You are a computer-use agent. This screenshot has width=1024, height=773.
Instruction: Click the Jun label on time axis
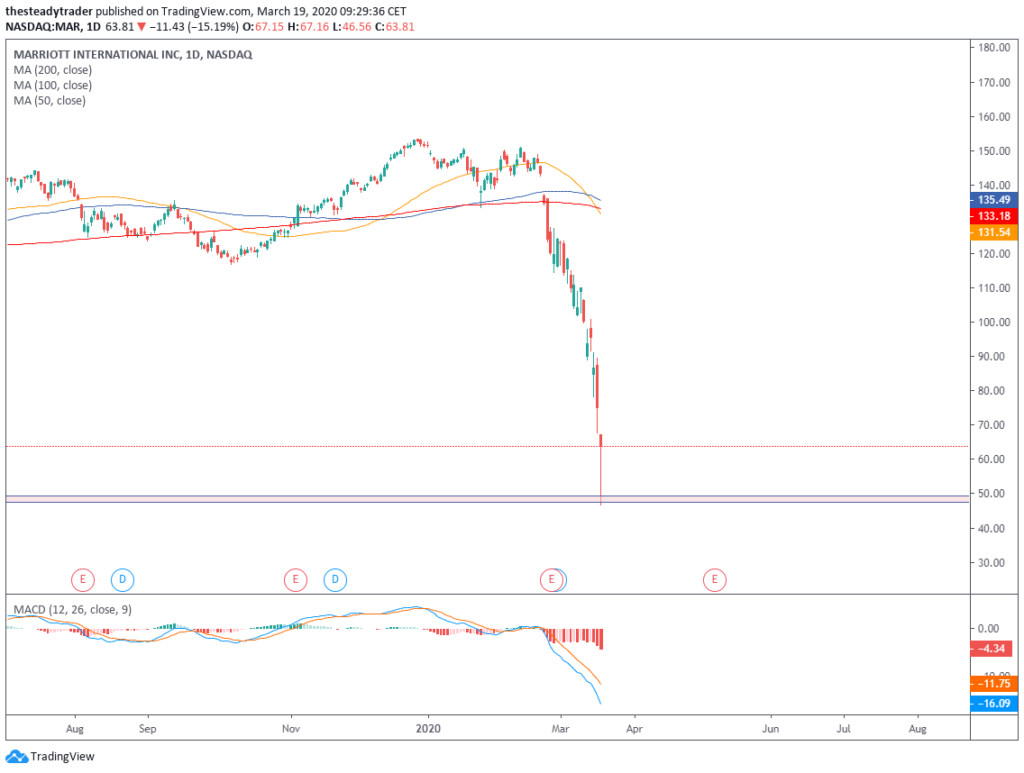tap(771, 729)
